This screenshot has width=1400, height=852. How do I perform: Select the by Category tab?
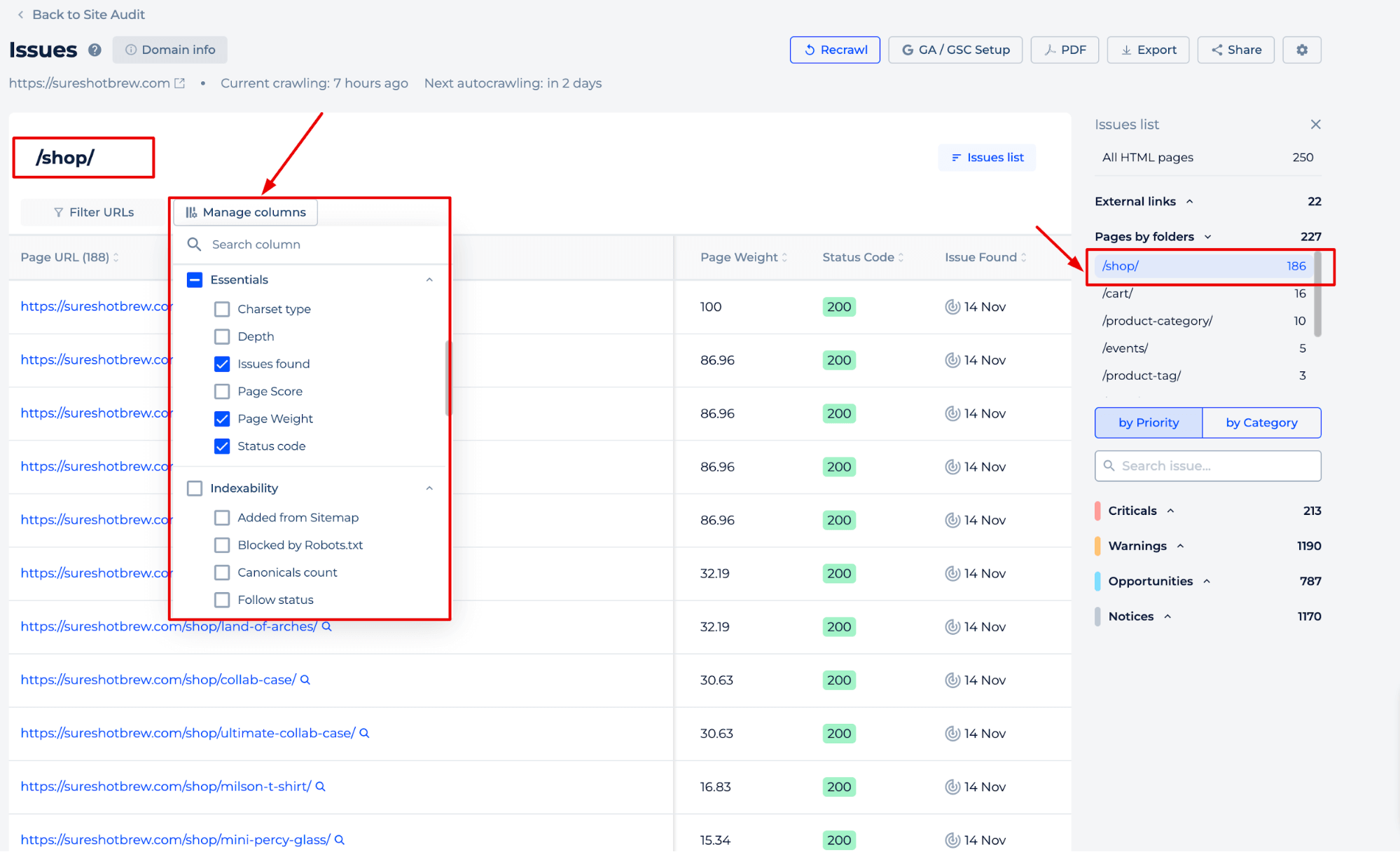1261,421
